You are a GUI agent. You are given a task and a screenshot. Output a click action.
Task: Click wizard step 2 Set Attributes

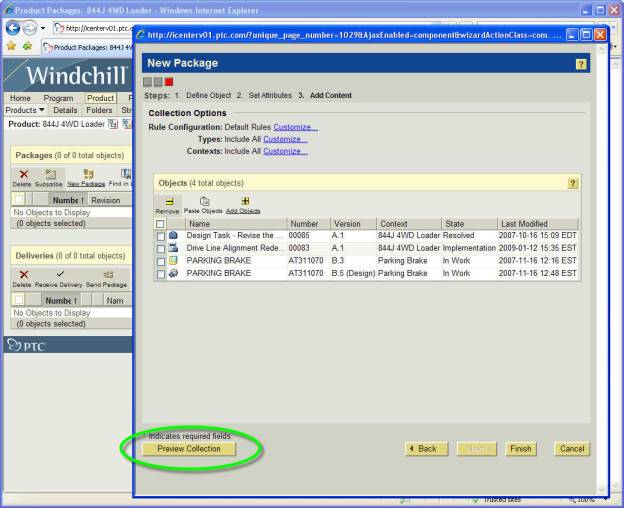(x=270, y=95)
